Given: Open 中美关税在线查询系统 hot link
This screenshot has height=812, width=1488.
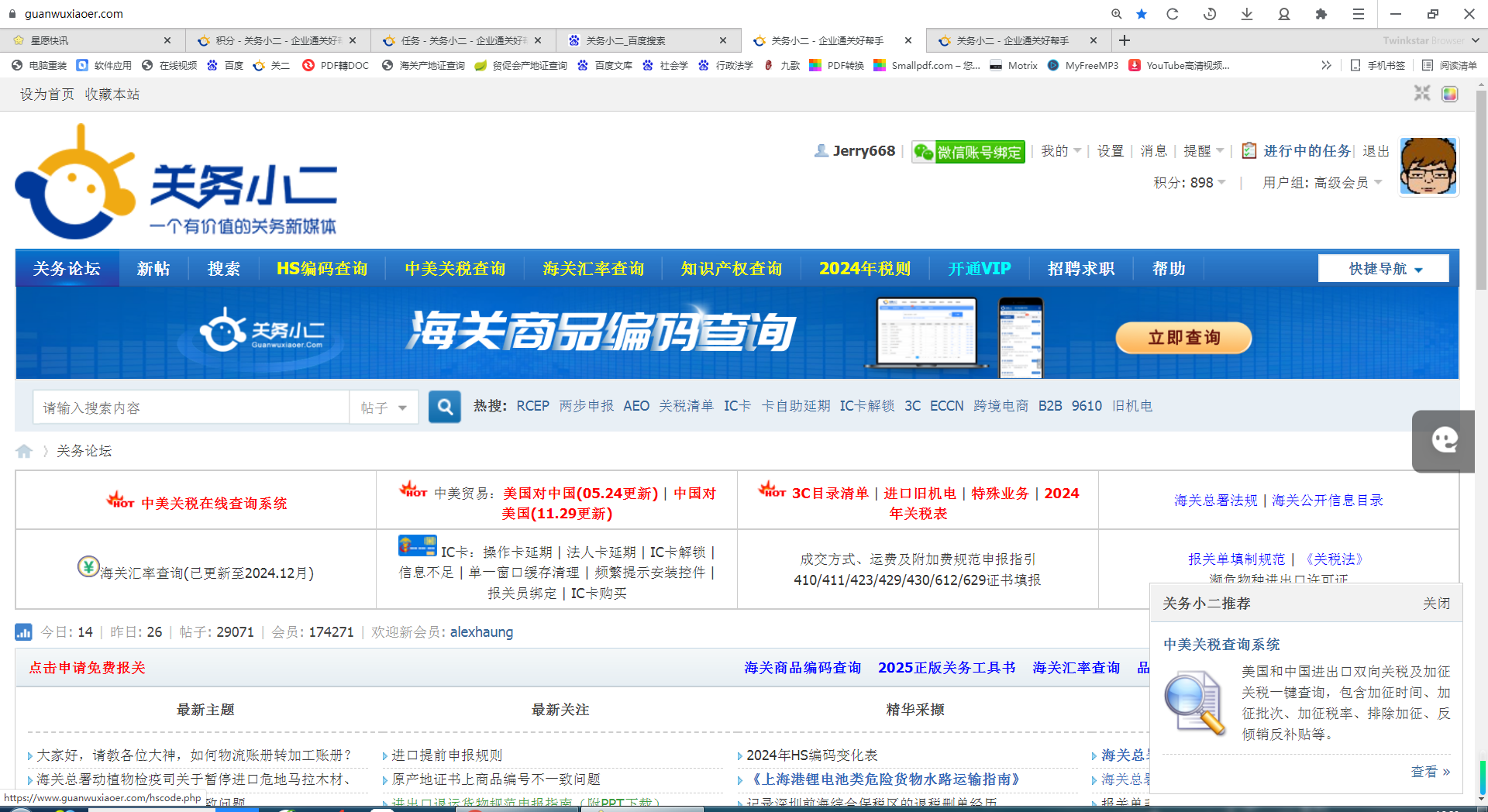Looking at the screenshot, I should point(214,503).
